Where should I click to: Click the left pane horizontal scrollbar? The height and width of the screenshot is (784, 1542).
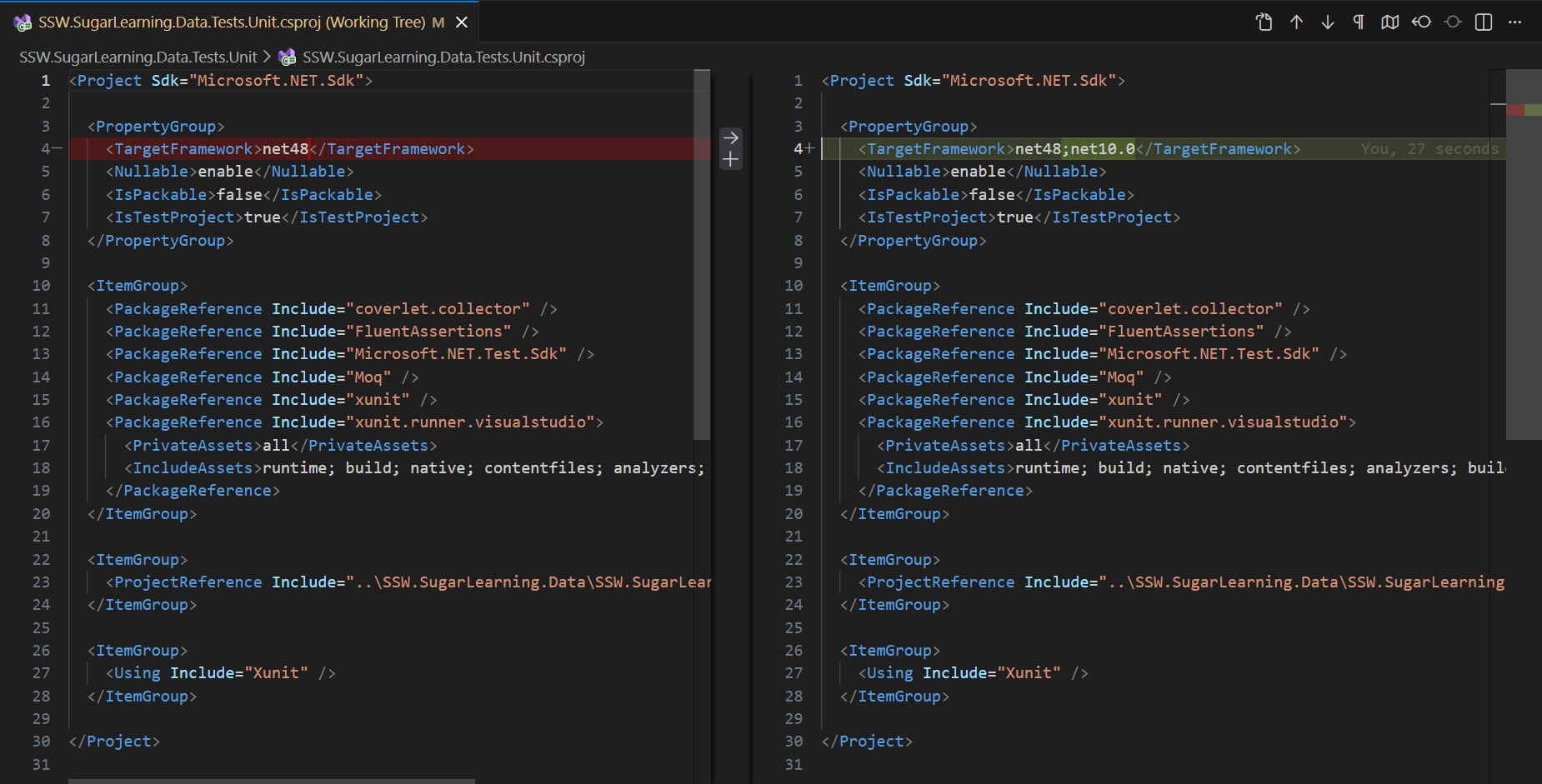click(271, 781)
